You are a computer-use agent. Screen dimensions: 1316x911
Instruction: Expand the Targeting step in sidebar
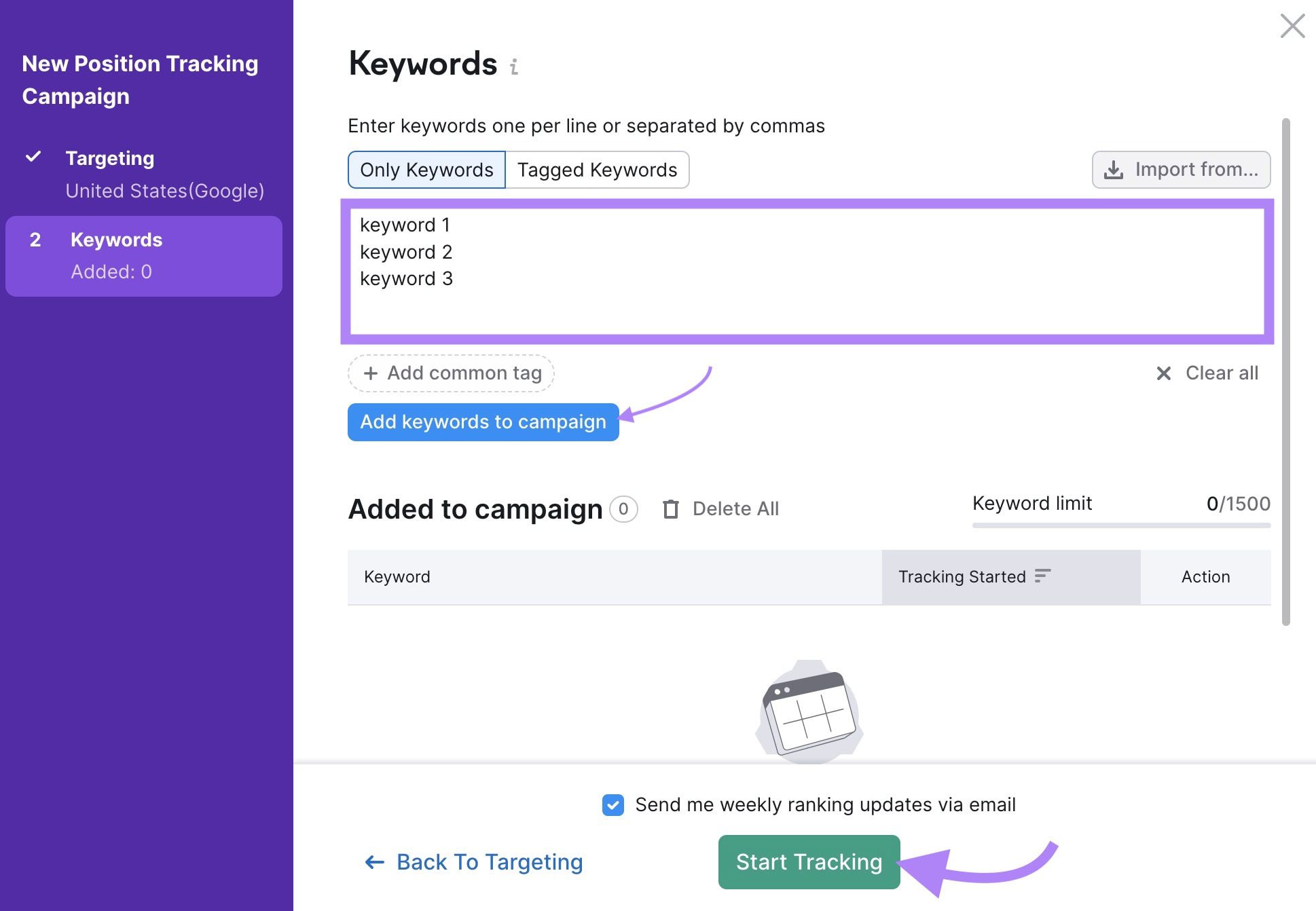click(x=109, y=157)
